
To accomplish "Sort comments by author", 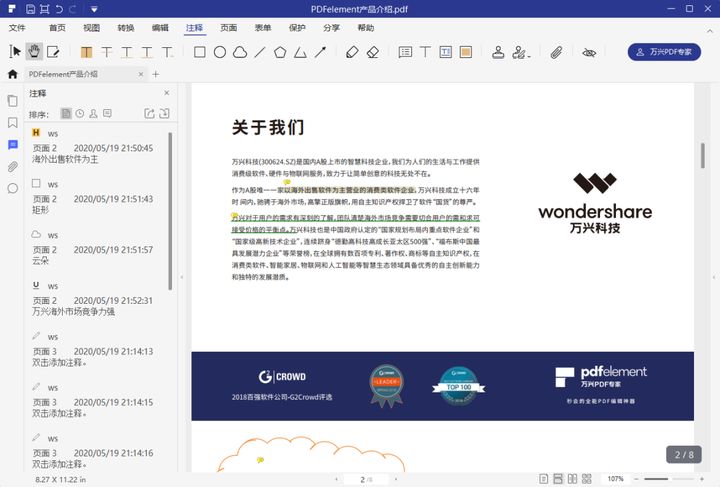I will pos(93,113).
